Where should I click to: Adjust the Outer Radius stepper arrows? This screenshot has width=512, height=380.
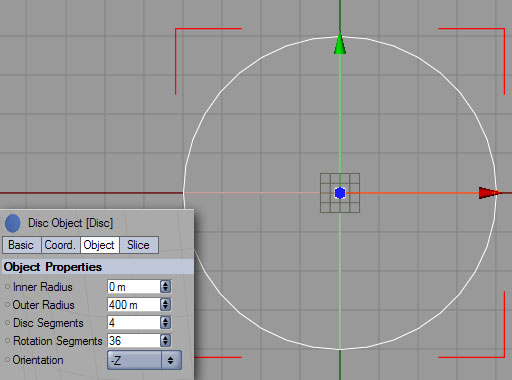pyautogui.click(x=166, y=305)
